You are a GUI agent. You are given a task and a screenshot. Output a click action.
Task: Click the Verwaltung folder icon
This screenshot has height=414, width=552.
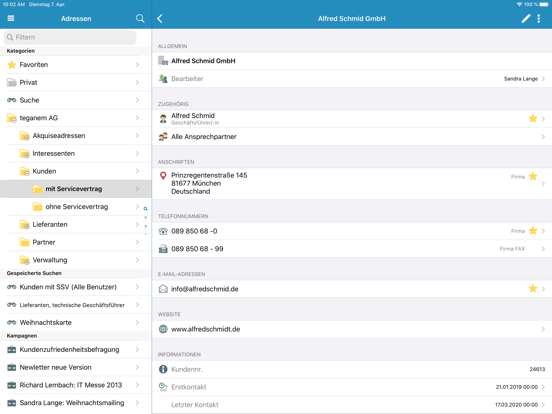(x=25, y=260)
